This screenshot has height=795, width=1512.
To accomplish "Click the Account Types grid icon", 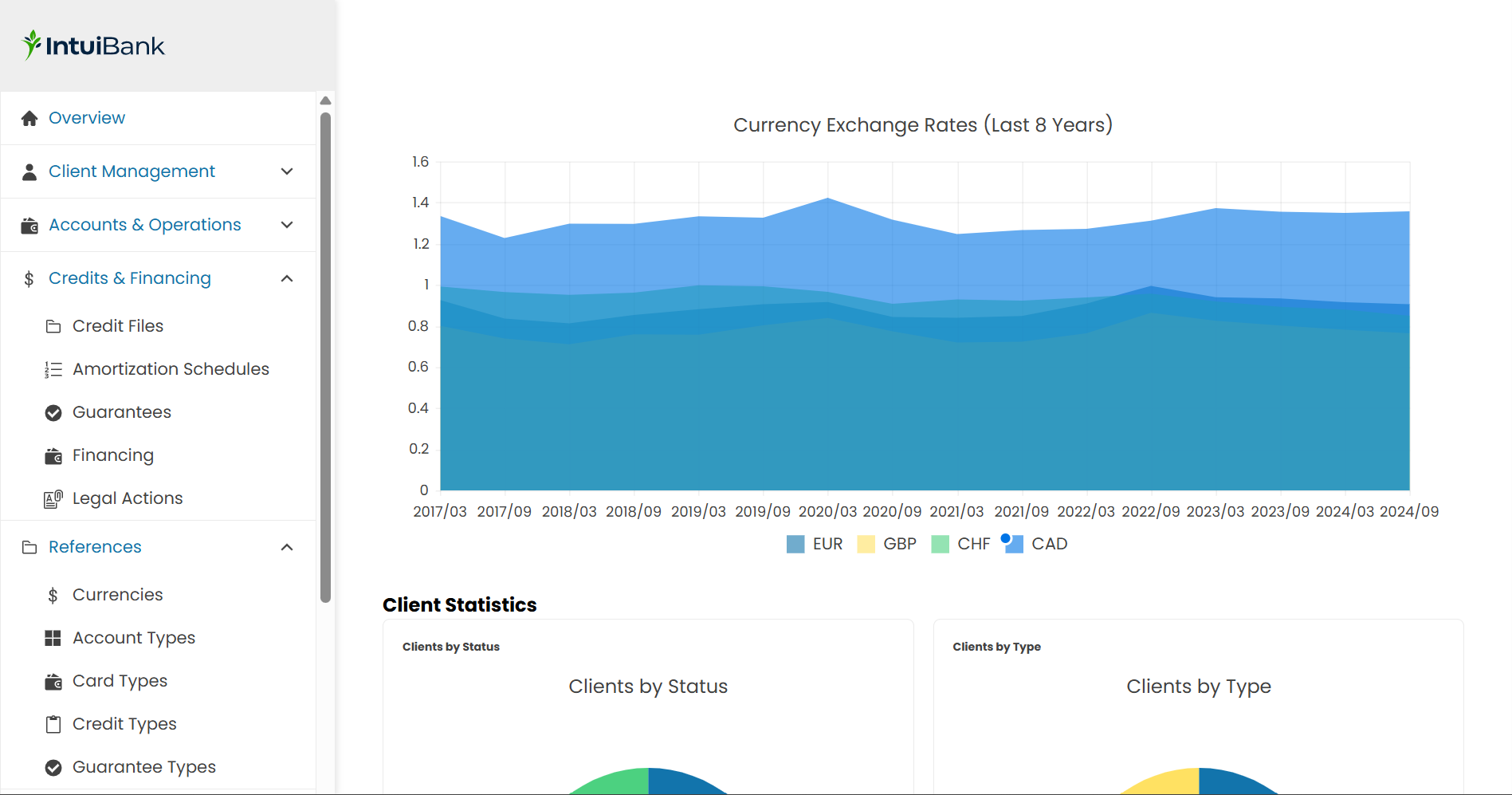I will tap(53, 638).
